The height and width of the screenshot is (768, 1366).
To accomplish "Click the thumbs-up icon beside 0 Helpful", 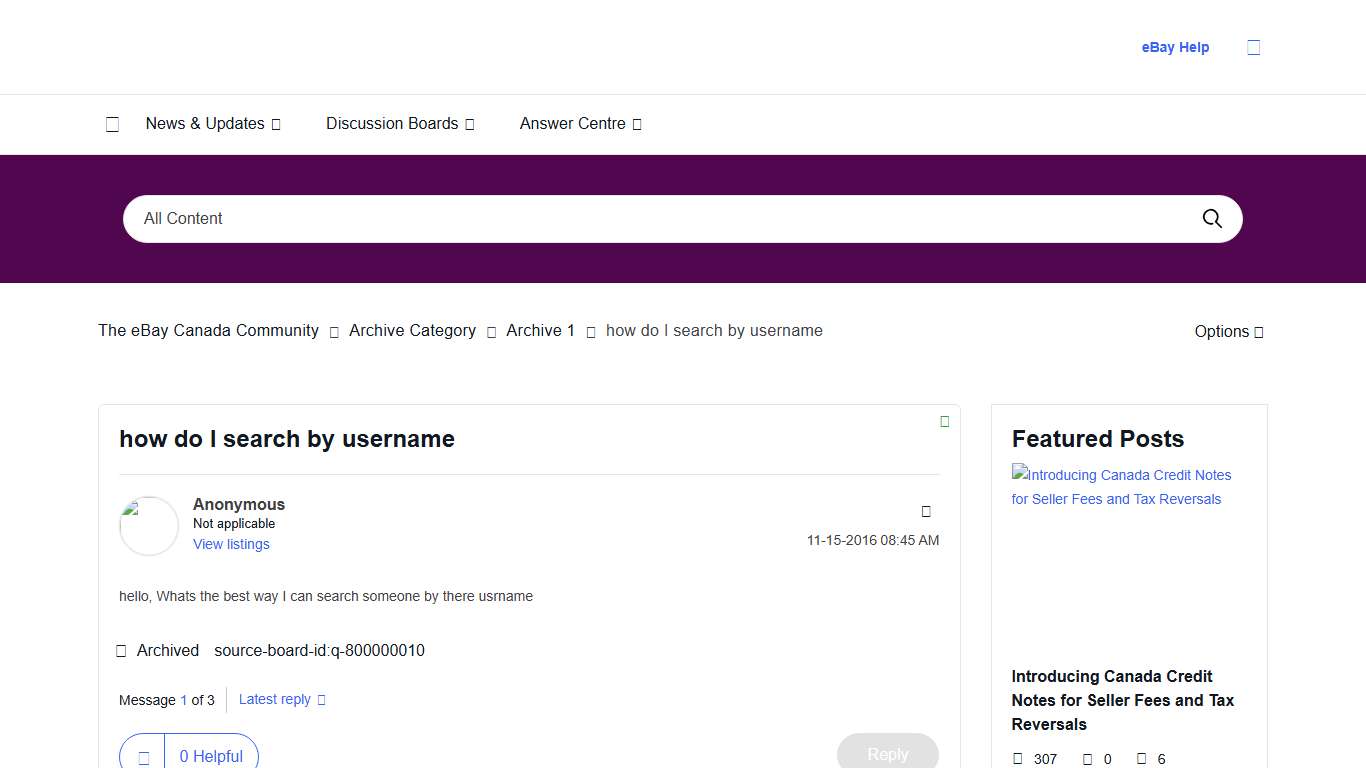I will [142, 757].
